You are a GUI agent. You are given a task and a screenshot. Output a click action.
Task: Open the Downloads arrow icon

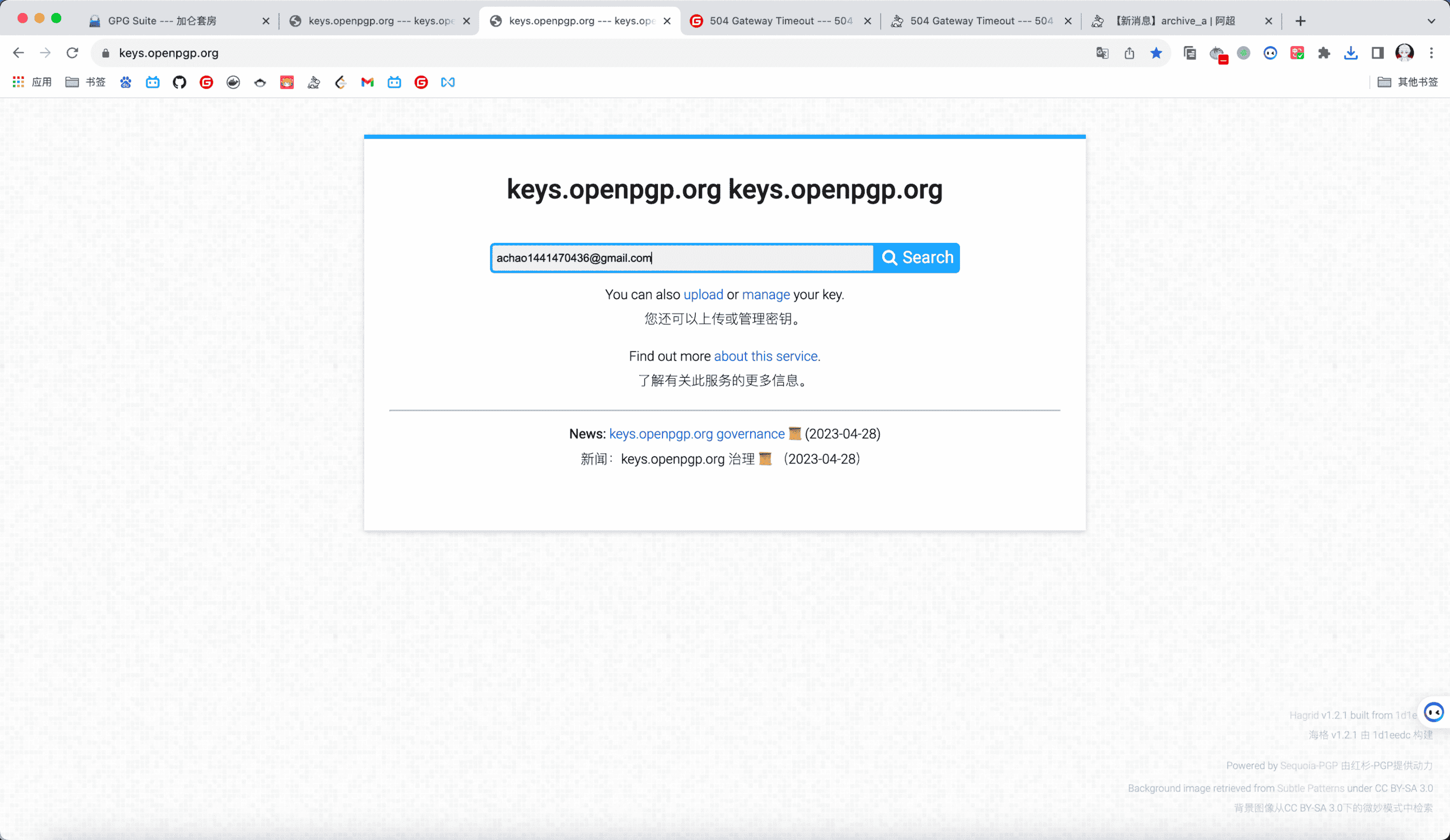1351,53
